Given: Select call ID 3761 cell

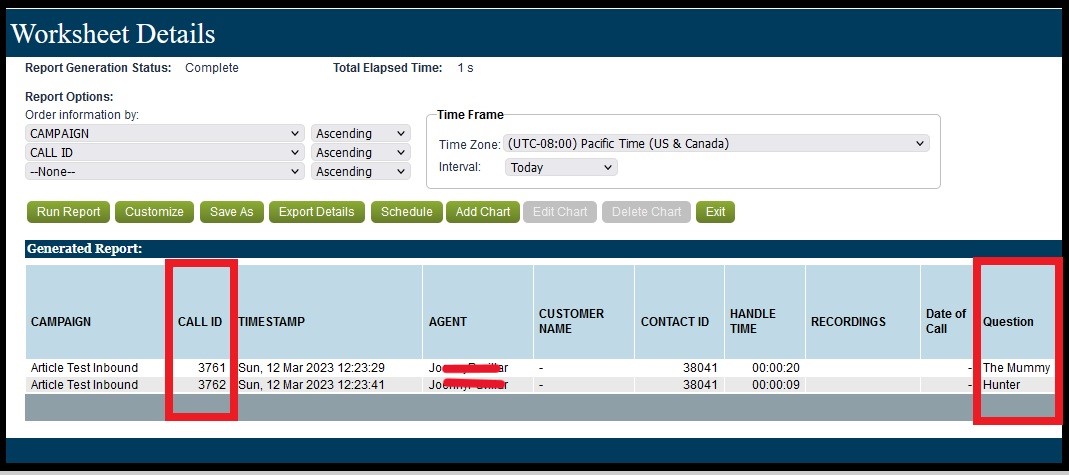Looking at the screenshot, I should point(211,368).
